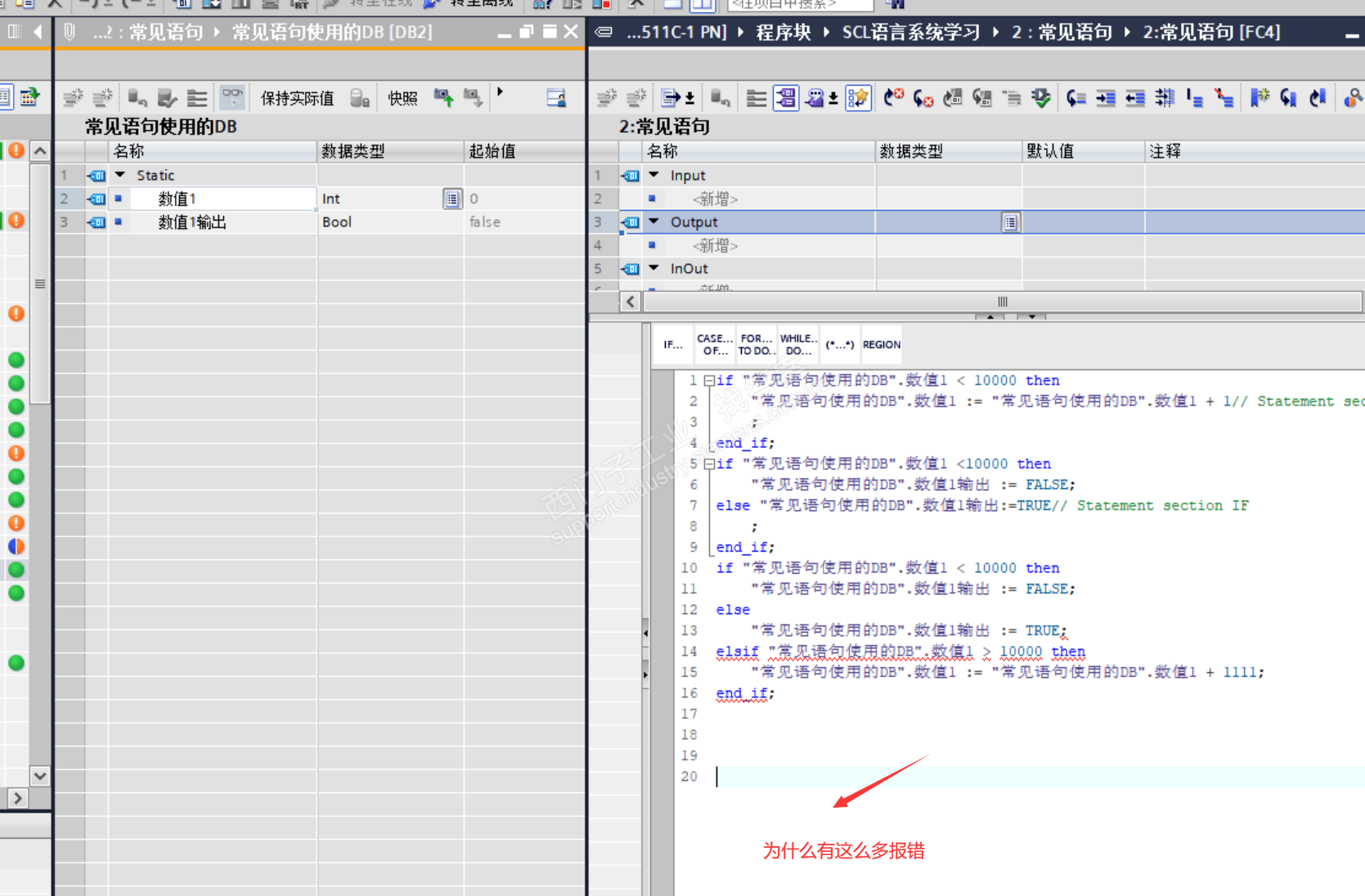Insert the CASE... OF... code template
This screenshot has width=1365, height=896.
714,344
